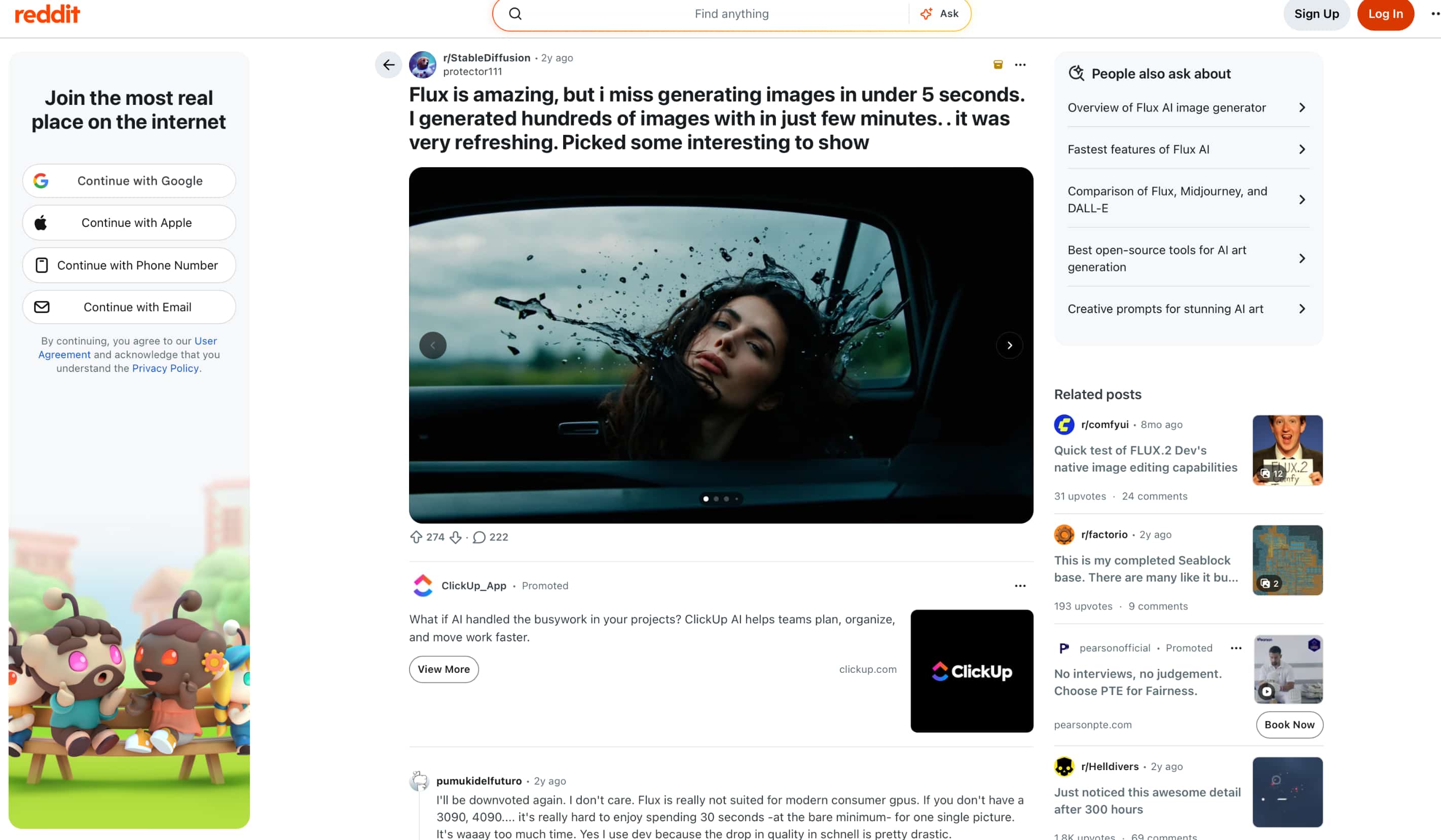Image resolution: width=1441 pixels, height=840 pixels.
Task: Click the Log In button
Action: 1385,14
